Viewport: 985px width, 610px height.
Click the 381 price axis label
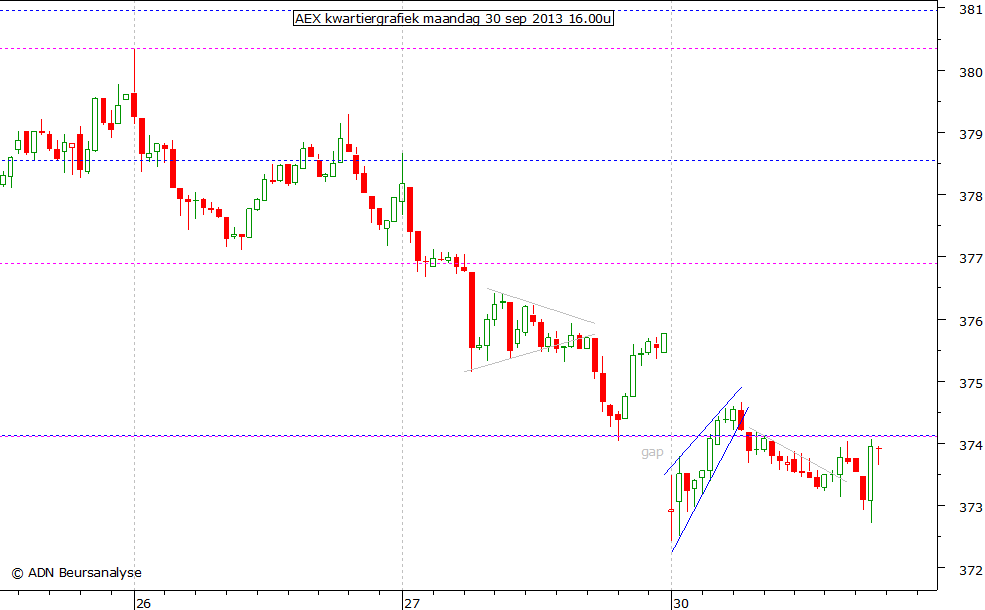[x=971, y=9]
